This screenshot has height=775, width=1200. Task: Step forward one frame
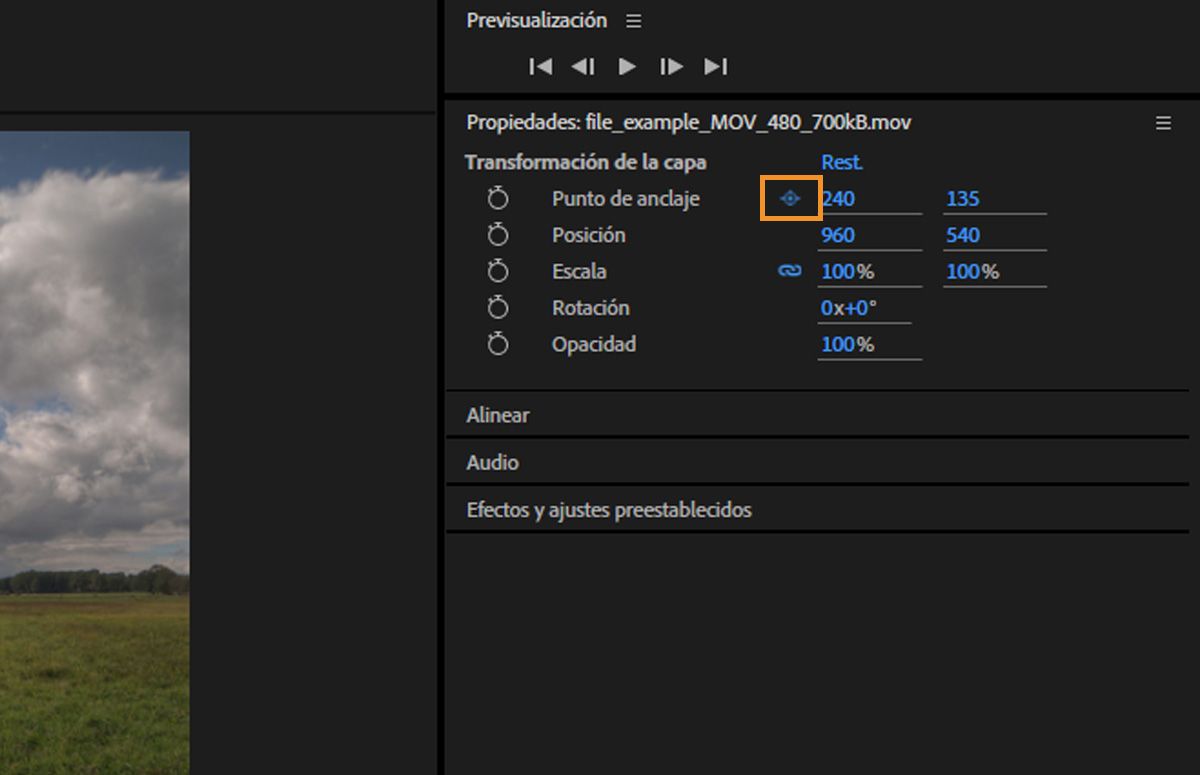(x=671, y=66)
